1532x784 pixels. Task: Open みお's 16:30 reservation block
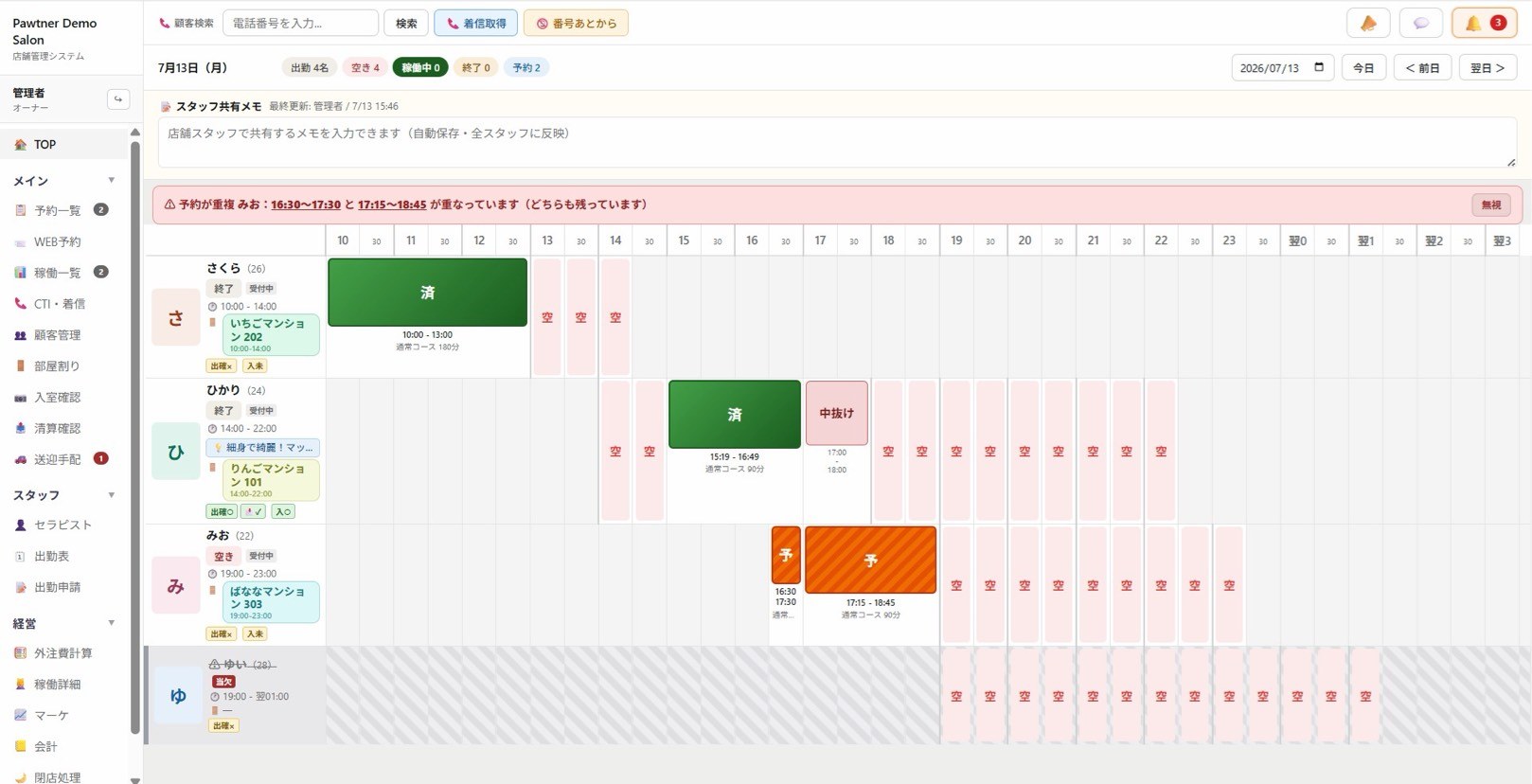[786, 555]
